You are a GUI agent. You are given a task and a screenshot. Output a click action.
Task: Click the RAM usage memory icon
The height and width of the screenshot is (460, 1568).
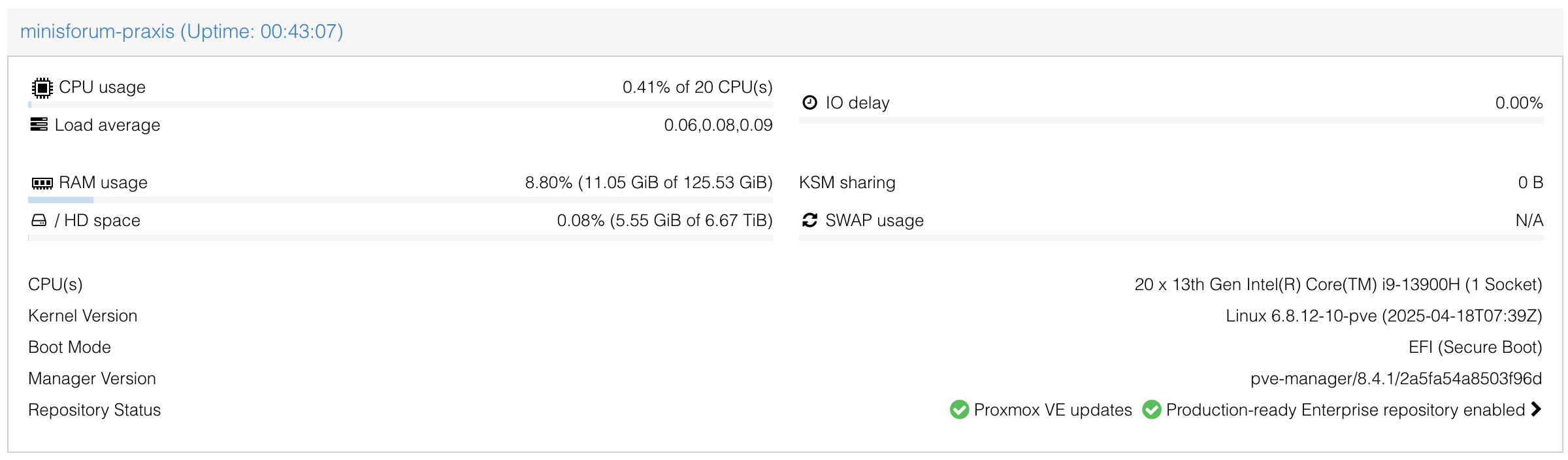coord(42,183)
